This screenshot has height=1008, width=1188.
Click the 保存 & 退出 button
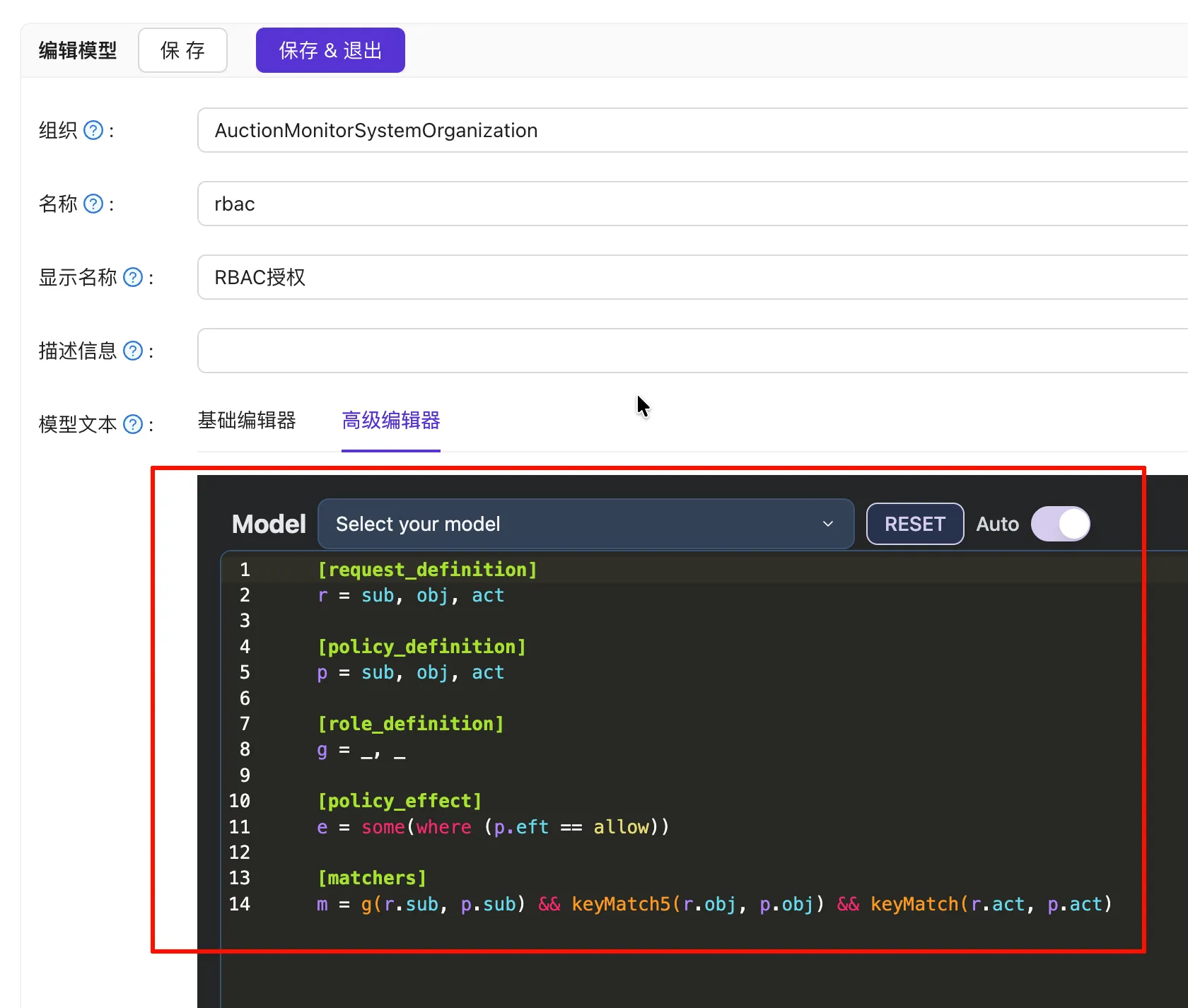point(330,51)
